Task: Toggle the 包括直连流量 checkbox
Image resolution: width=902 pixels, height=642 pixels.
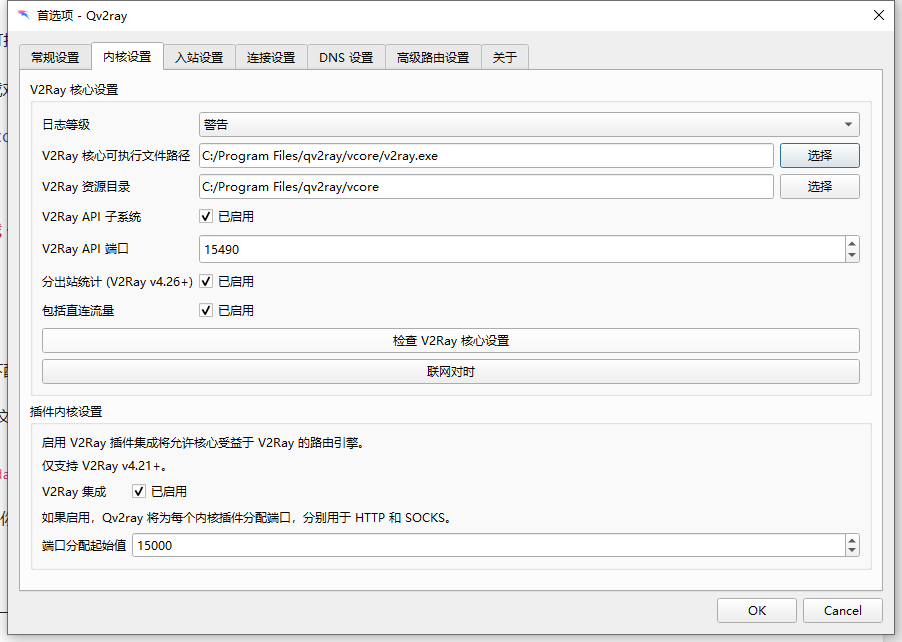Action: tap(205, 310)
